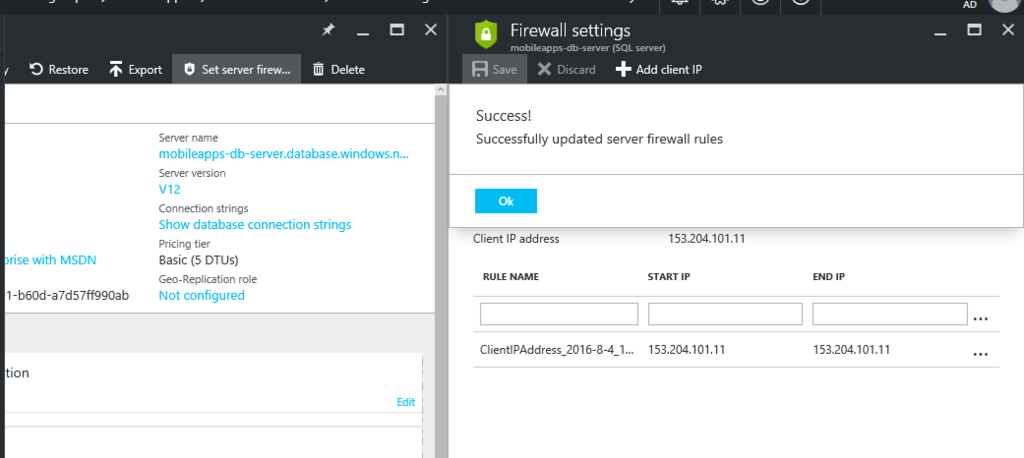
Task: Open the mobileapps-db-server.database.windows.n... link
Action: pos(284,154)
